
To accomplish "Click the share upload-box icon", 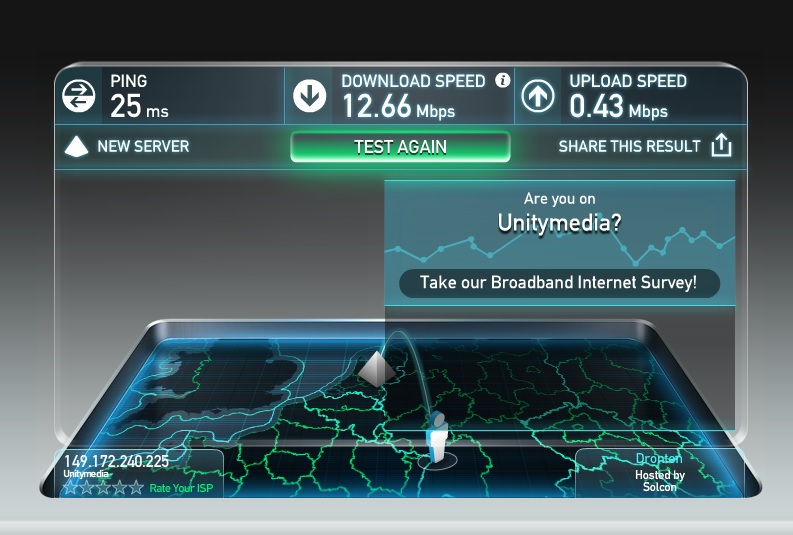I will tap(721, 145).
